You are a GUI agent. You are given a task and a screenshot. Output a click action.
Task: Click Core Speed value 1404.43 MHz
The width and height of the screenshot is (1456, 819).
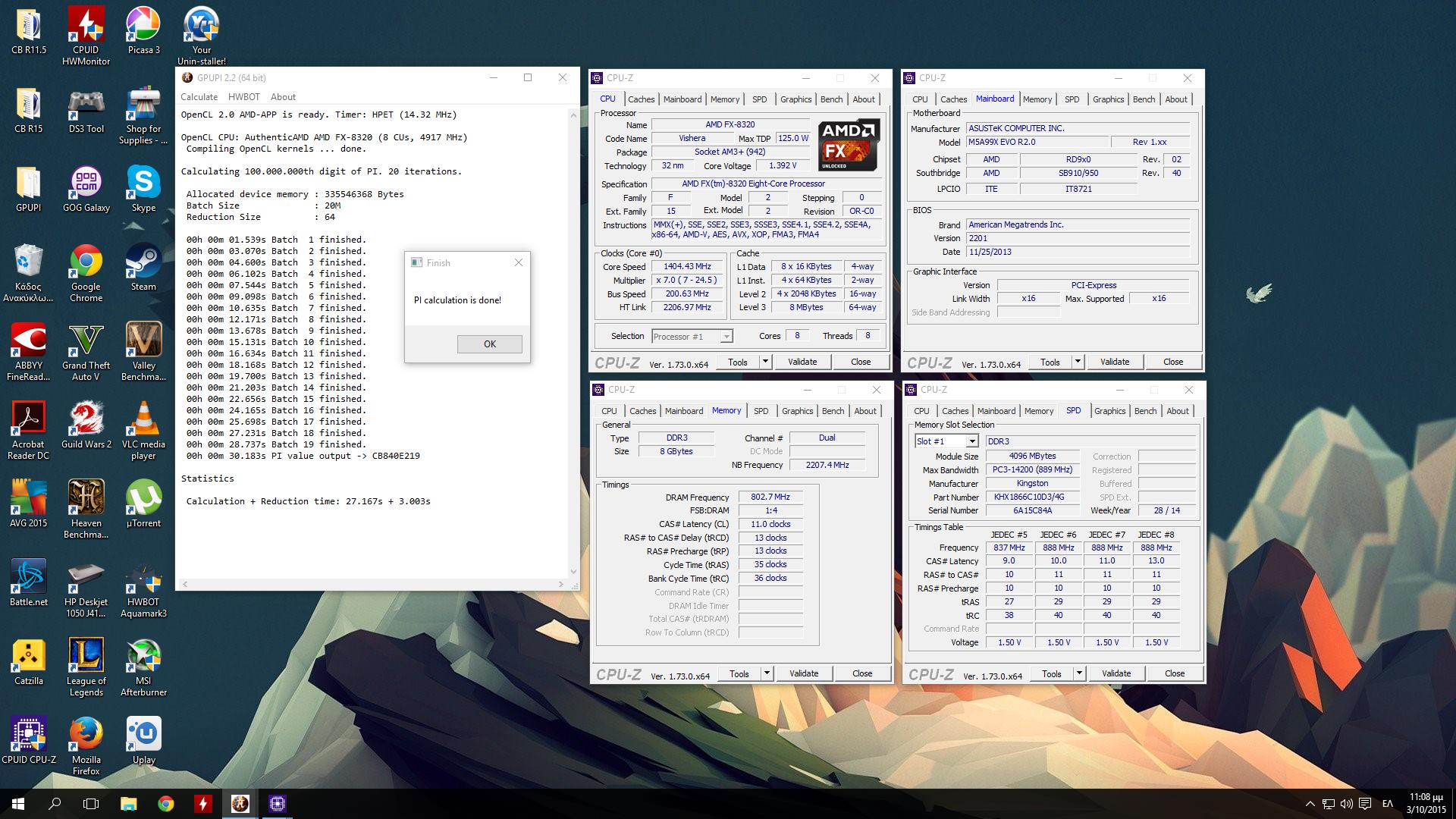[687, 267]
